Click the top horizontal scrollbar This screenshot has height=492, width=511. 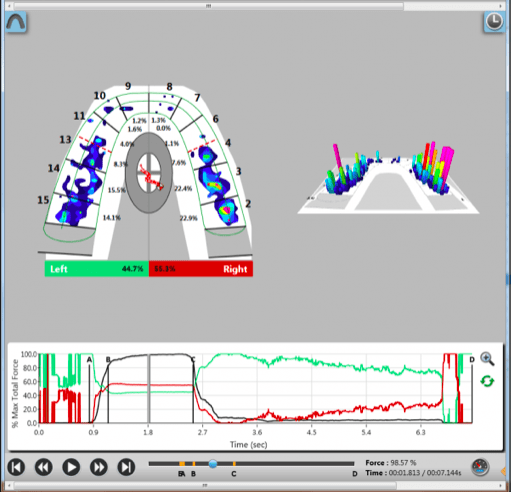(209, 6)
